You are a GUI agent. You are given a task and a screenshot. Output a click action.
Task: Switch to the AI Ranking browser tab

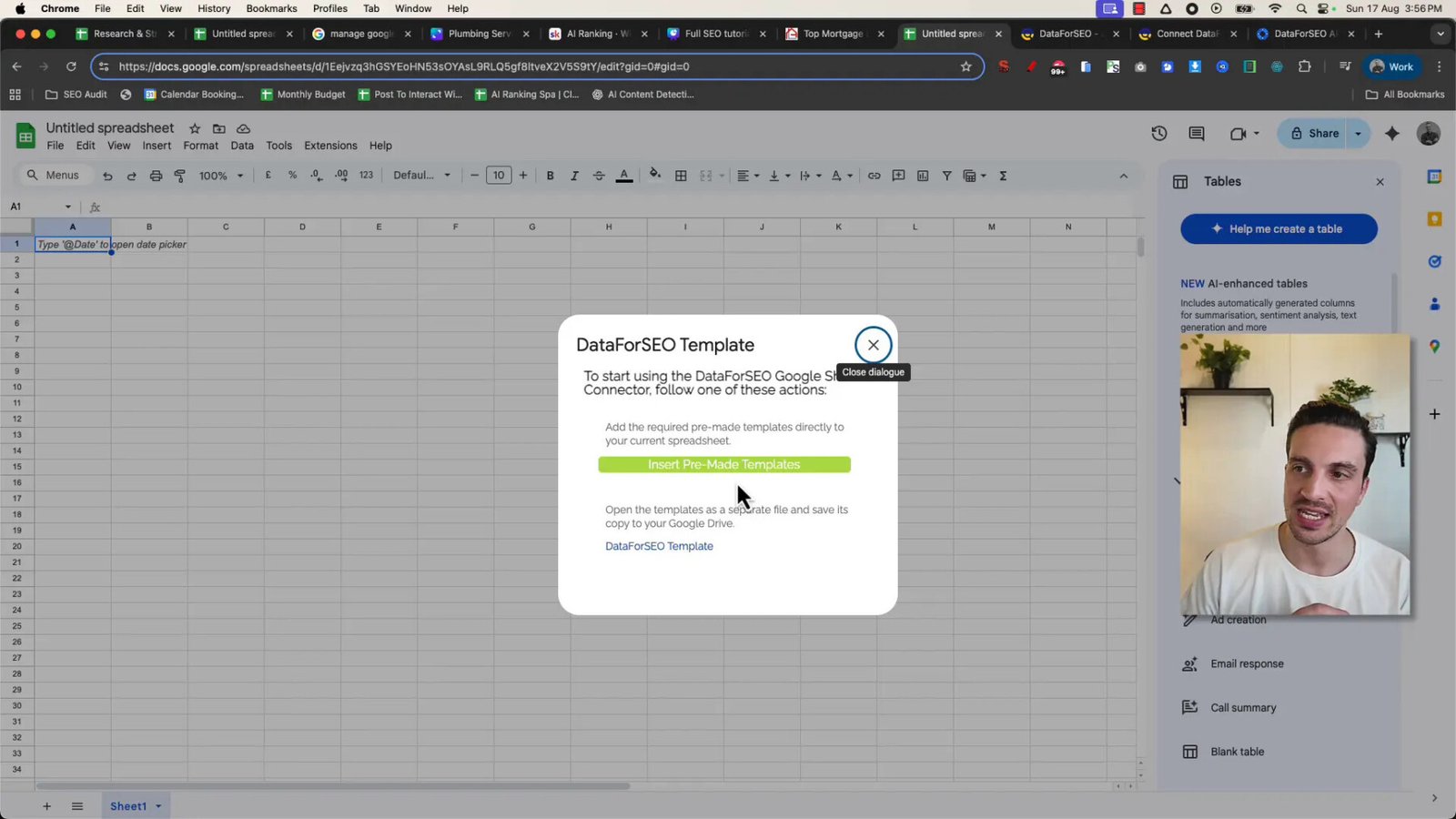[x=598, y=34]
